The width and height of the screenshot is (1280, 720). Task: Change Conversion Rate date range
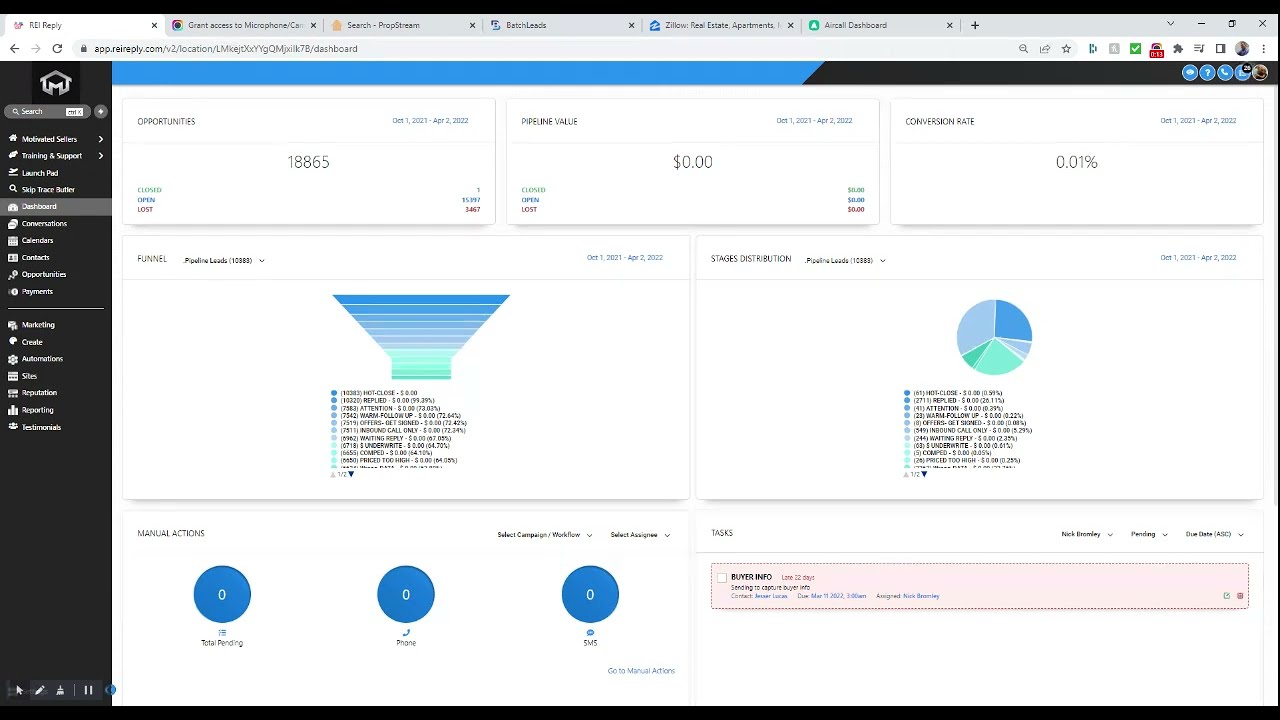pos(1198,121)
